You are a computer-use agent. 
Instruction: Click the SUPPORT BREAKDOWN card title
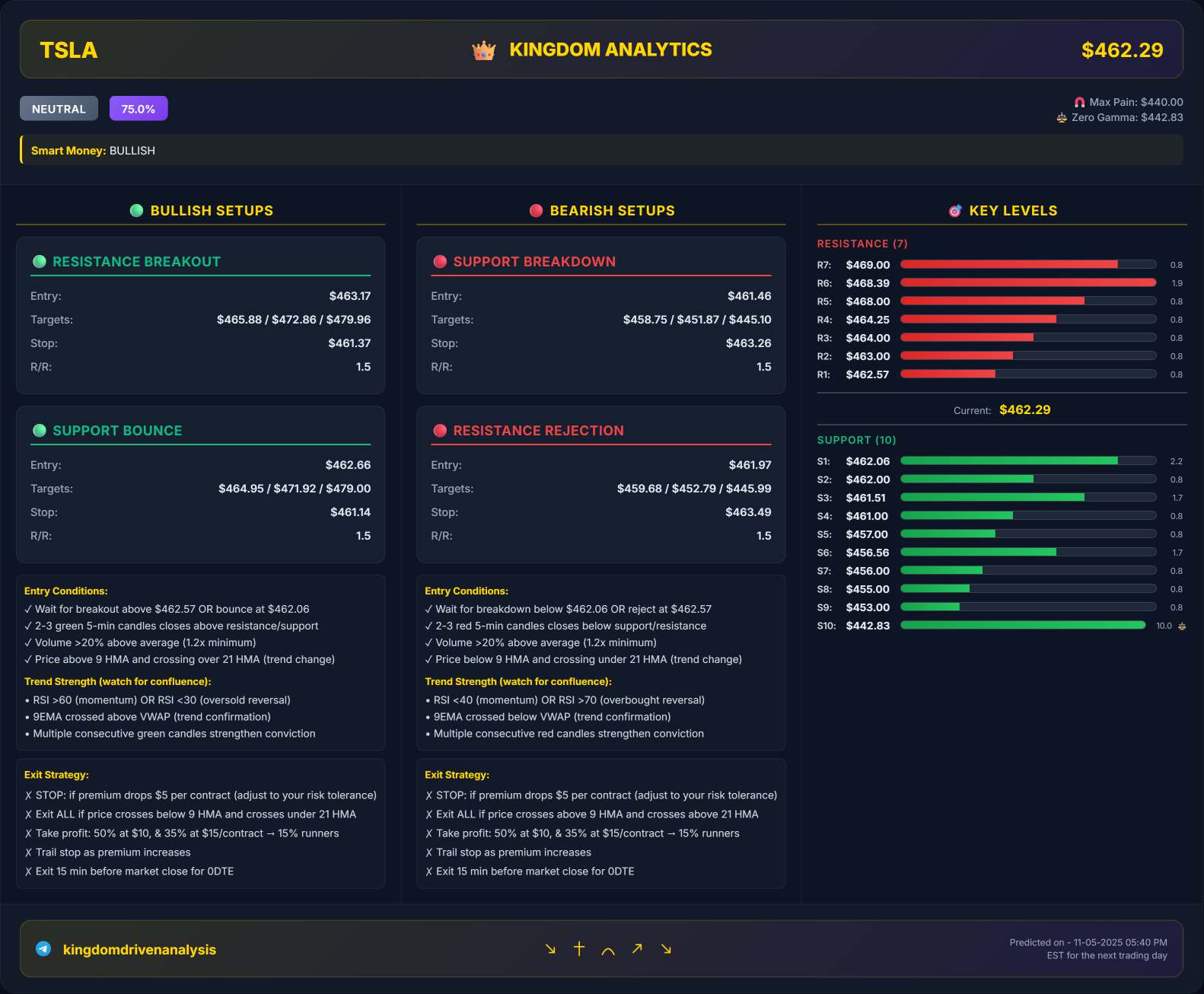point(534,262)
